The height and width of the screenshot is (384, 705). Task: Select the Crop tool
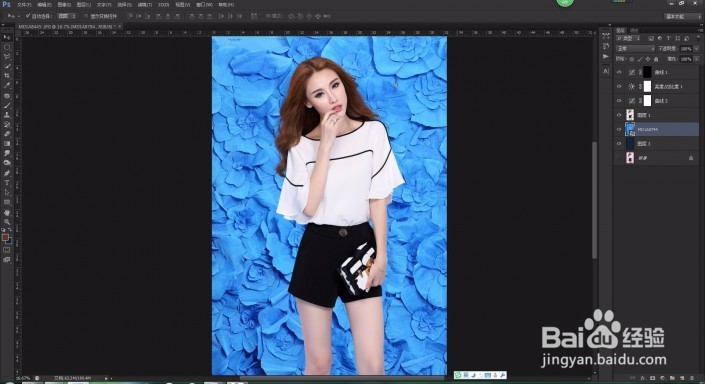point(7,76)
